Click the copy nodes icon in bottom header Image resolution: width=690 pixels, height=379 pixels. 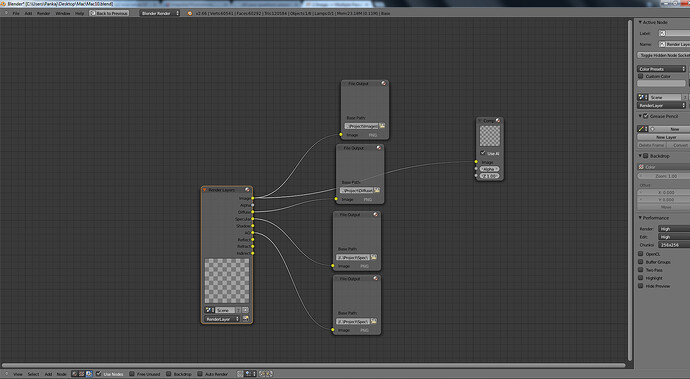(x=262, y=374)
